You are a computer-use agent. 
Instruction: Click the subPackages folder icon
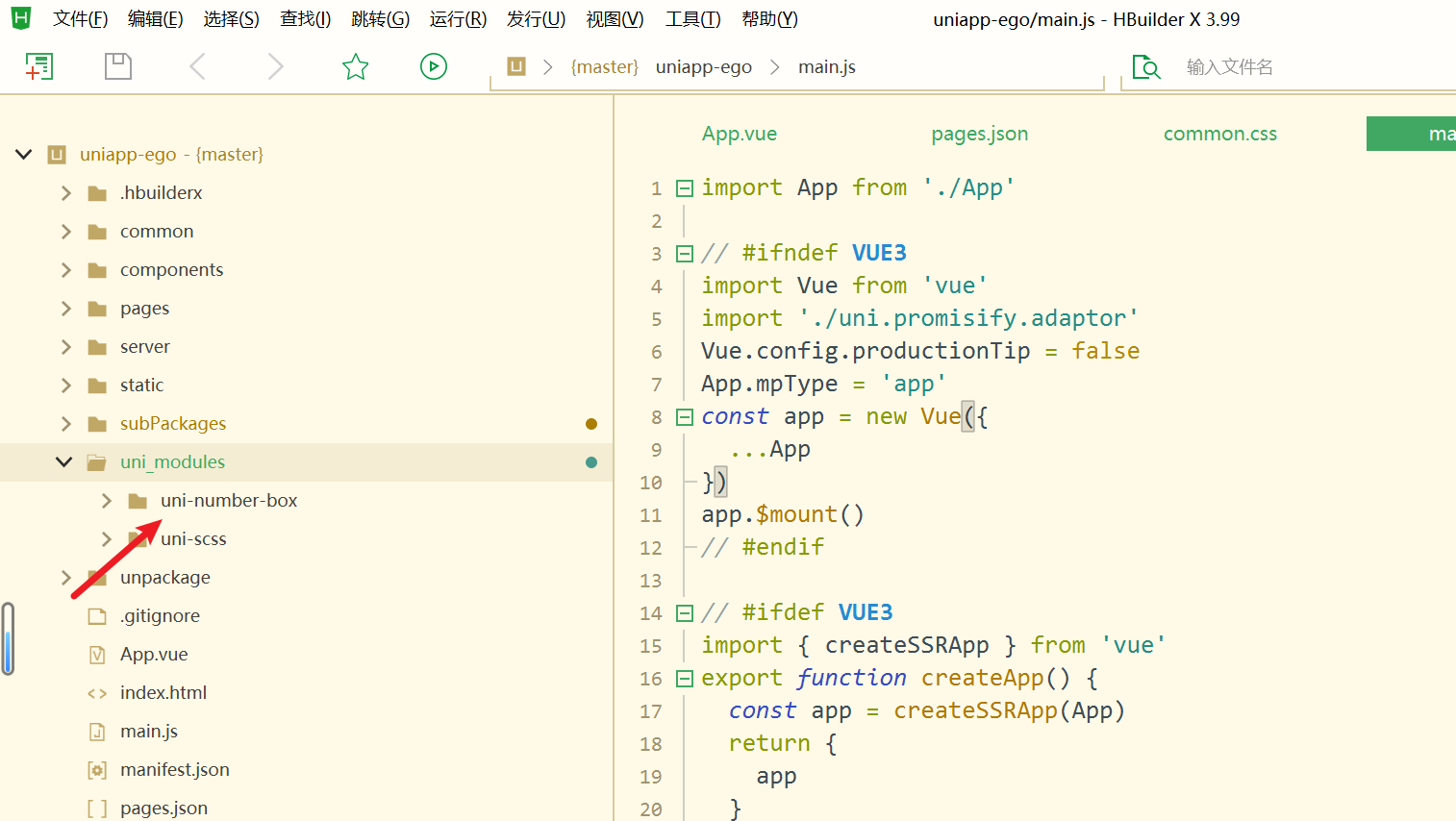point(97,424)
